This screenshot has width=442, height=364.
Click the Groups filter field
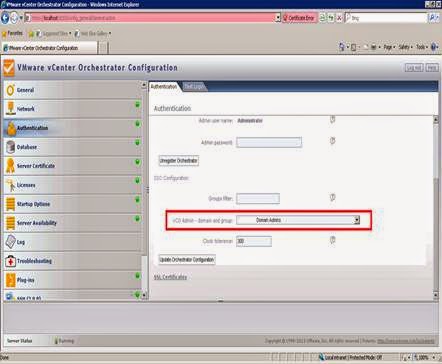pyautogui.click(x=258, y=199)
